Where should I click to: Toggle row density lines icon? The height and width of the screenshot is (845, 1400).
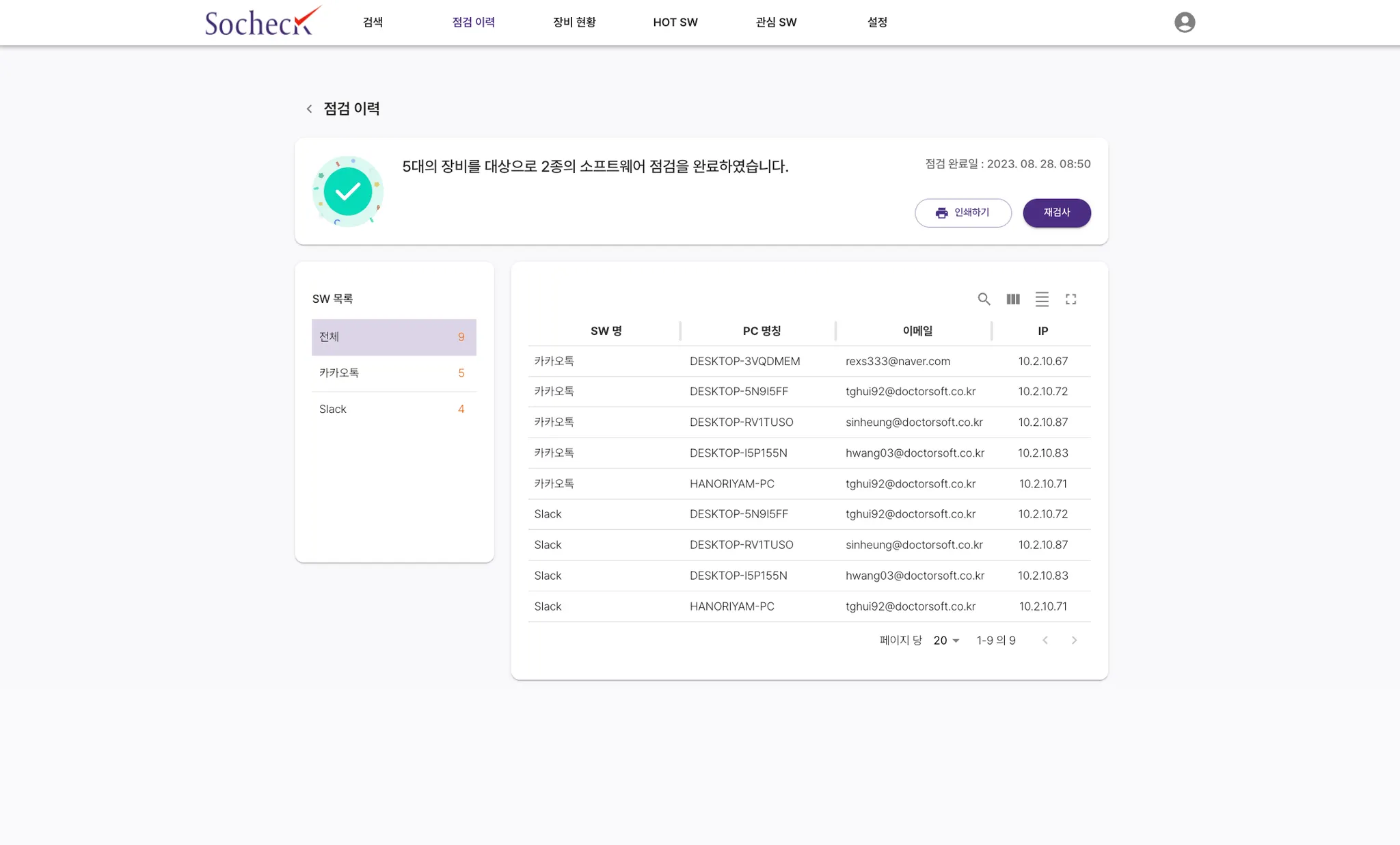pos(1042,299)
